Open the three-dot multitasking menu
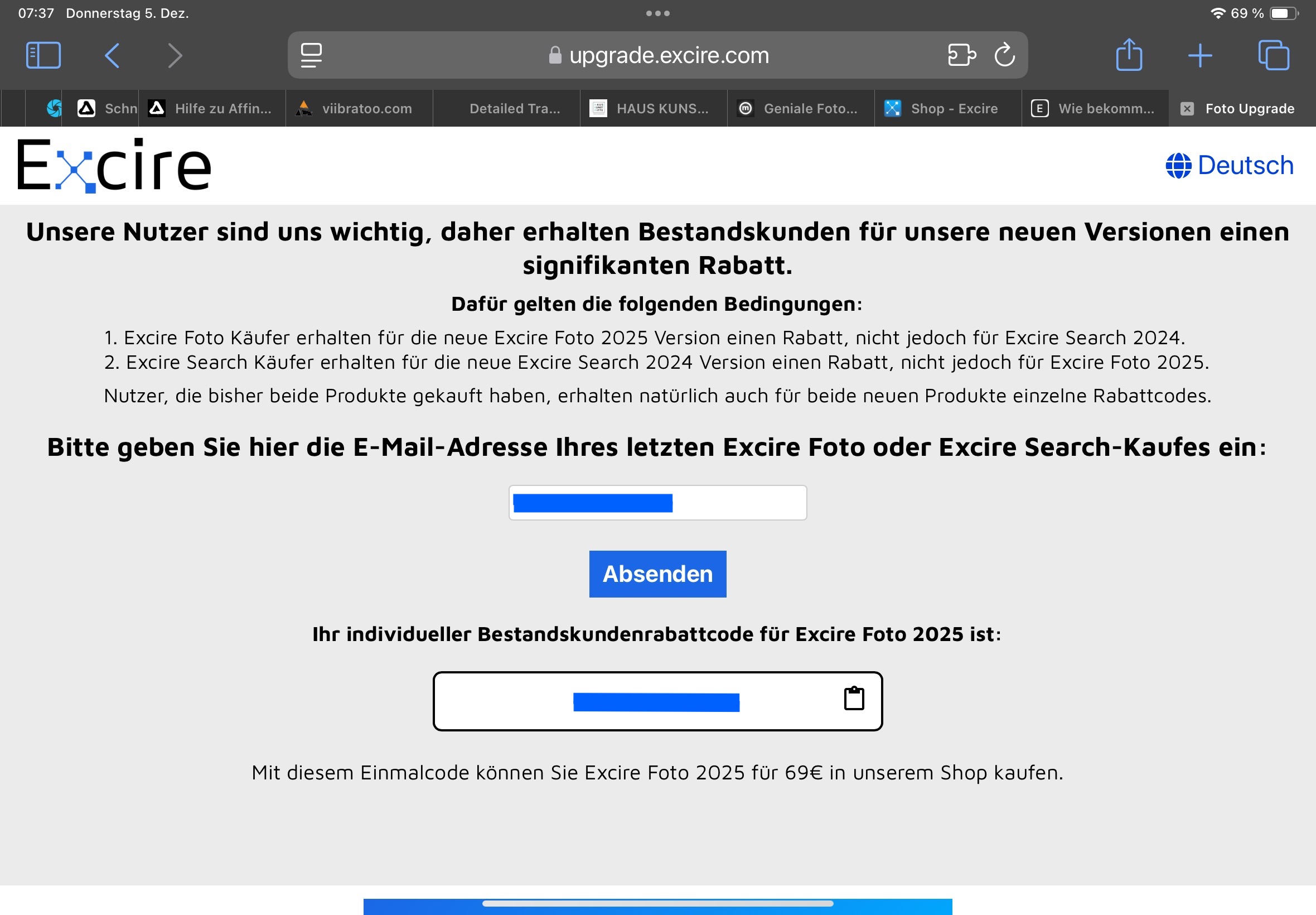Screen dimensions: 1316x915 tap(657, 13)
